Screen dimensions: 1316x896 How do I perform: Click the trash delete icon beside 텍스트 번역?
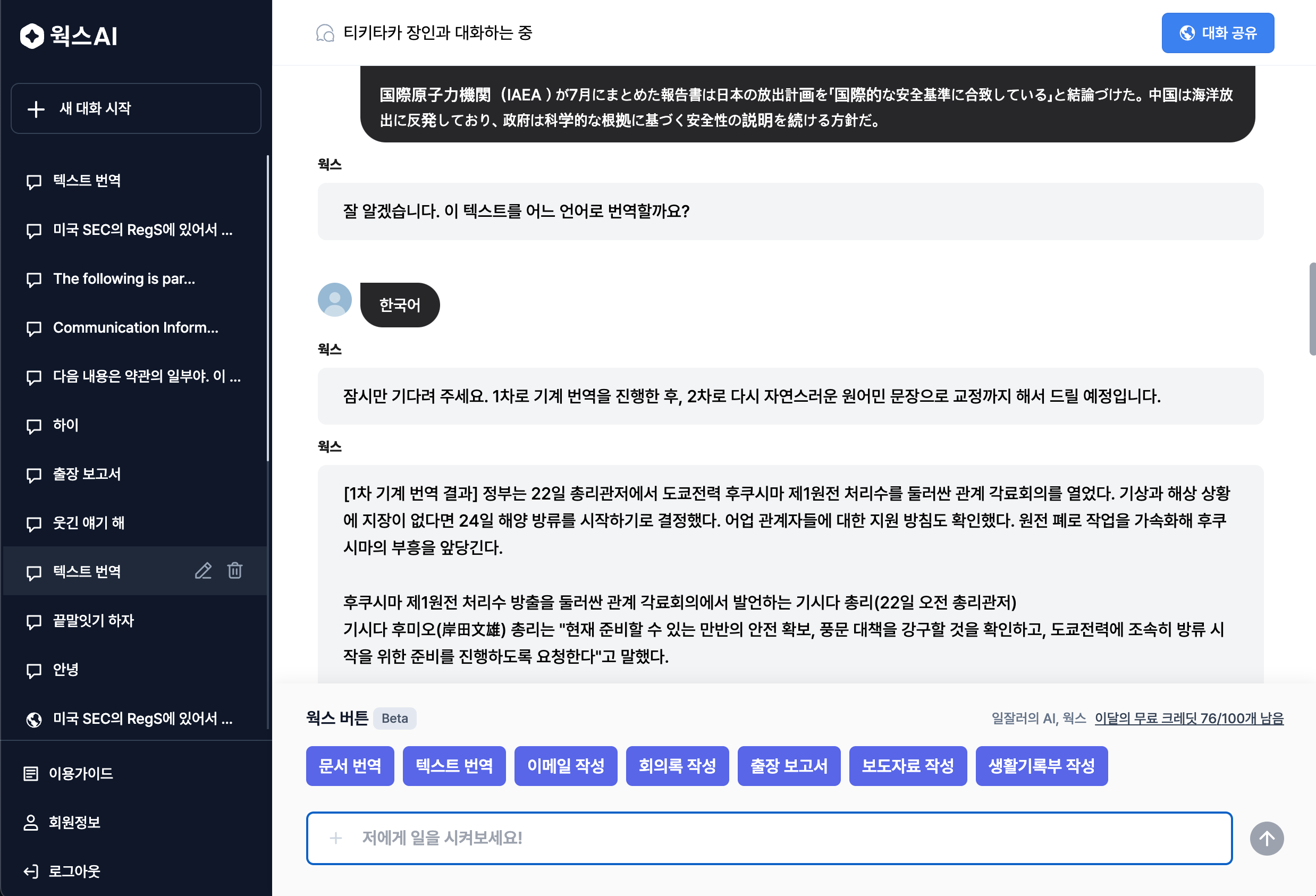235,570
